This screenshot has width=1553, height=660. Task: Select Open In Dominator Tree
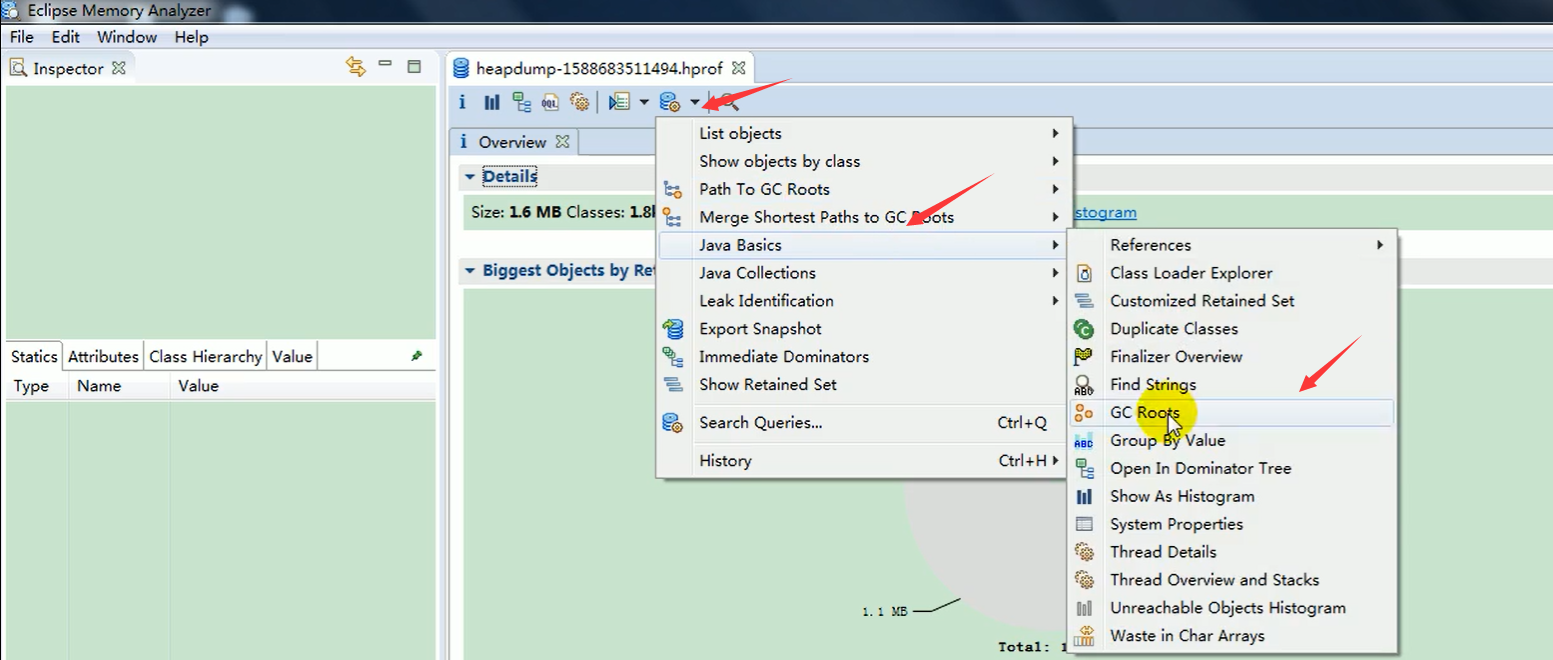point(1232,469)
